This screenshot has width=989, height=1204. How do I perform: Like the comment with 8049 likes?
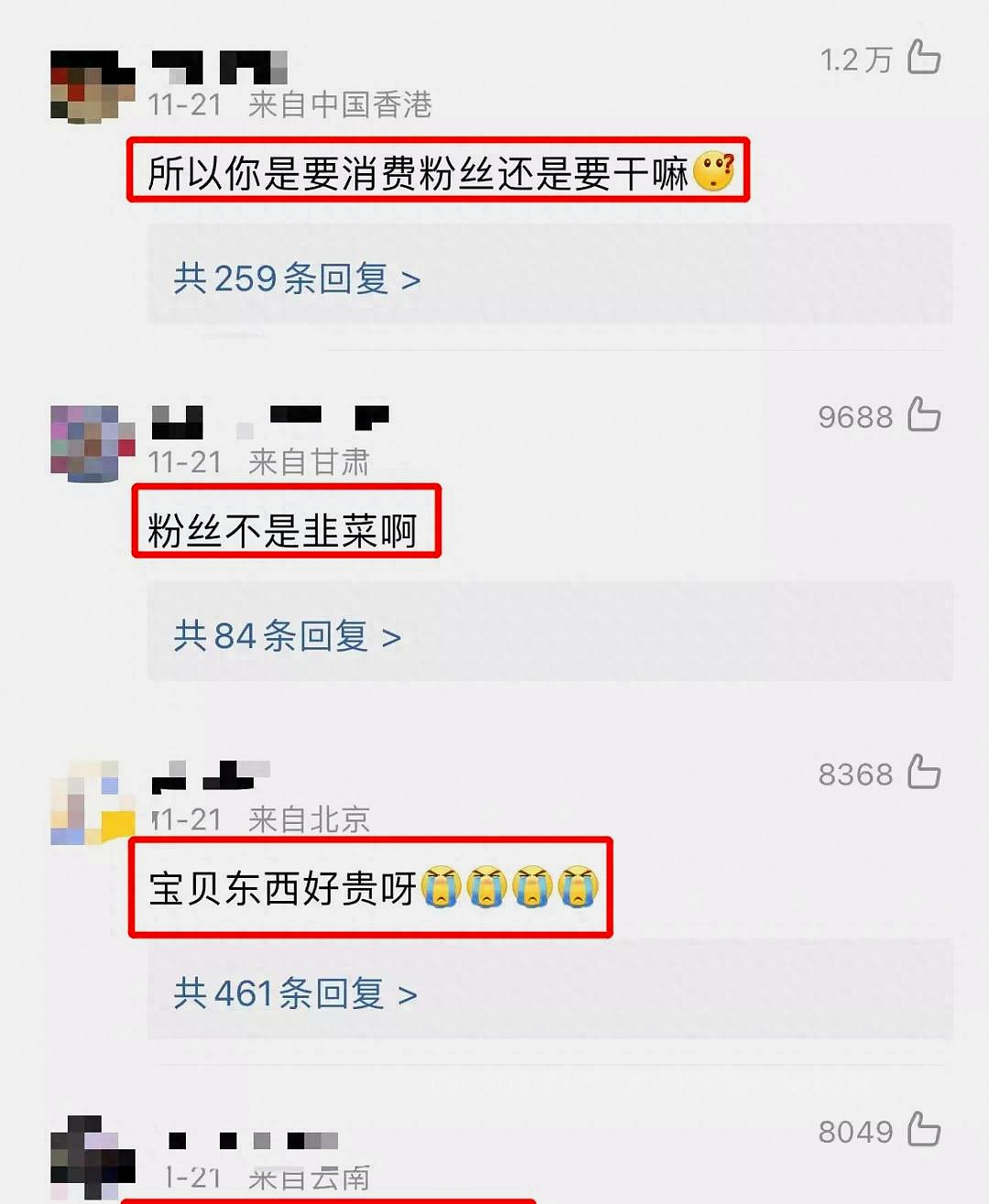924,1129
